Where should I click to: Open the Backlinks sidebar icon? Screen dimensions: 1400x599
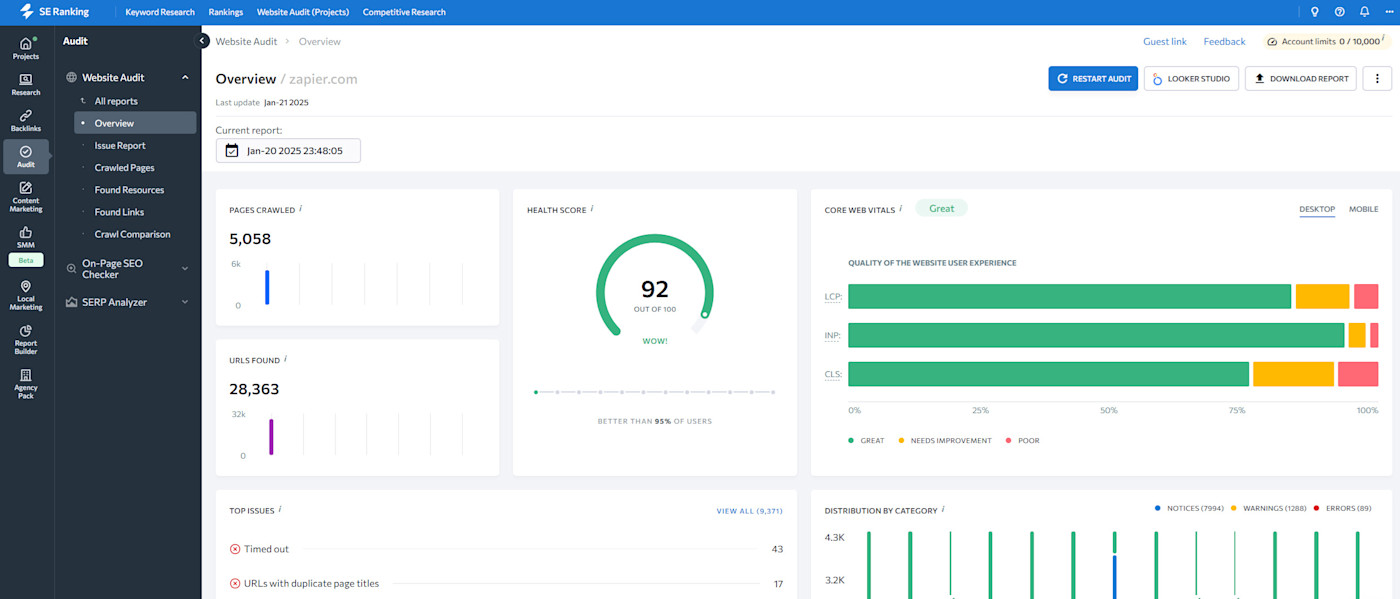click(26, 120)
